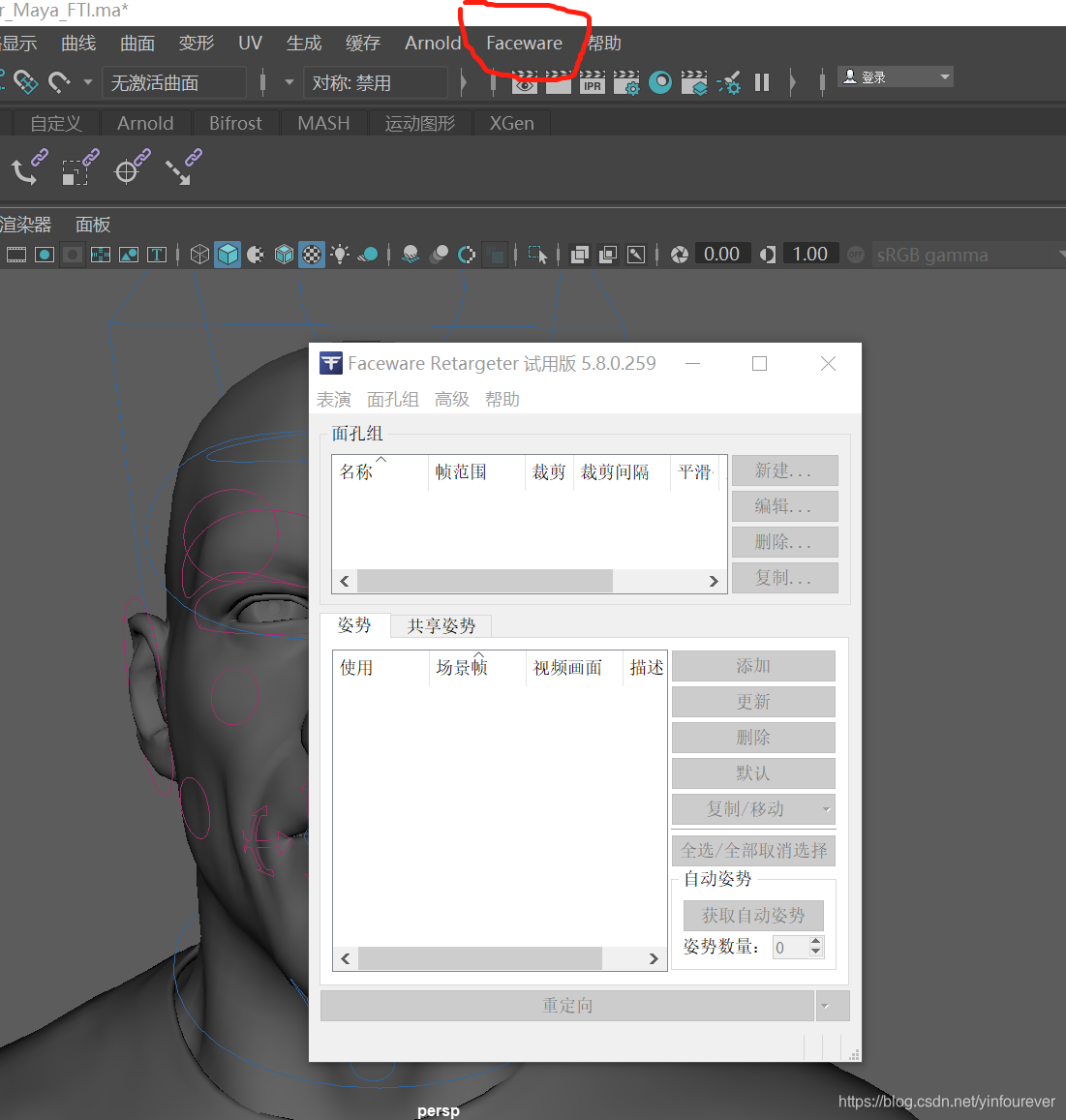Toggle multisample anti-aliasing ring icon
Screen dimensions: 1066x1120
467,255
